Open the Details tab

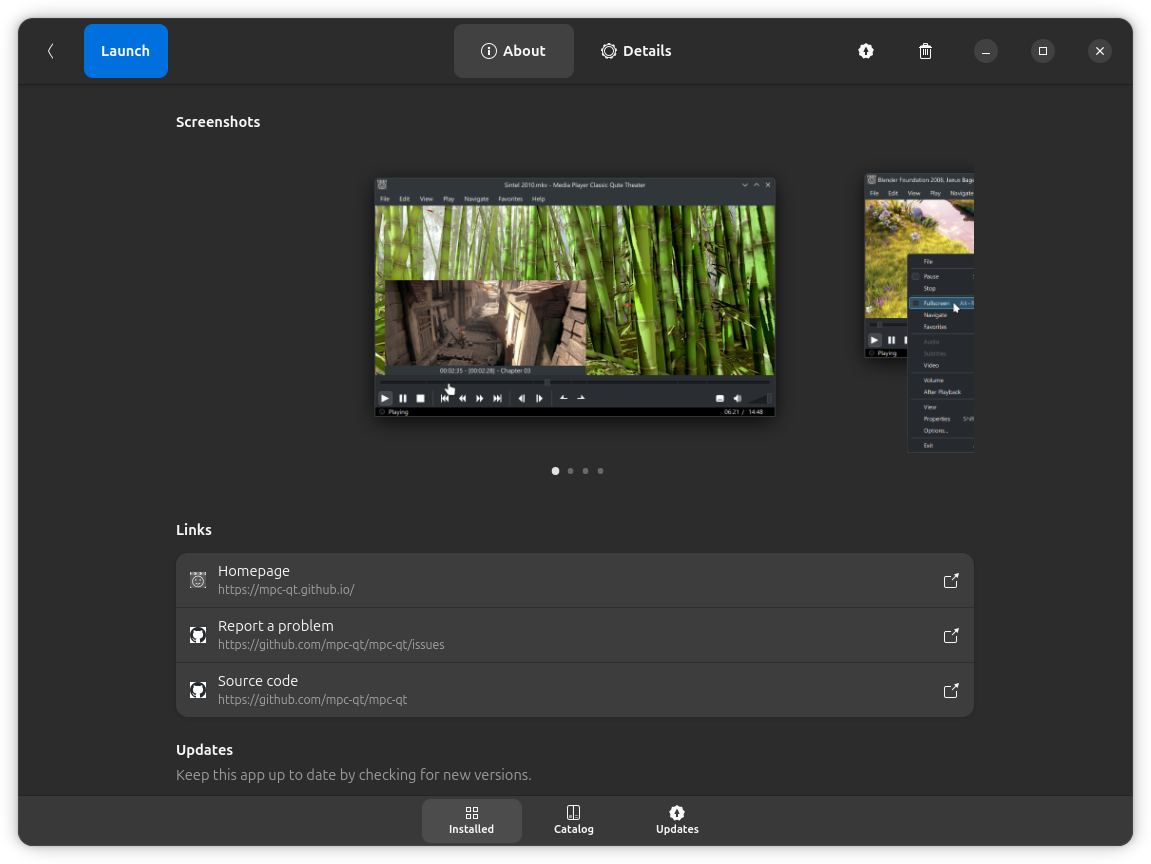[636, 51]
